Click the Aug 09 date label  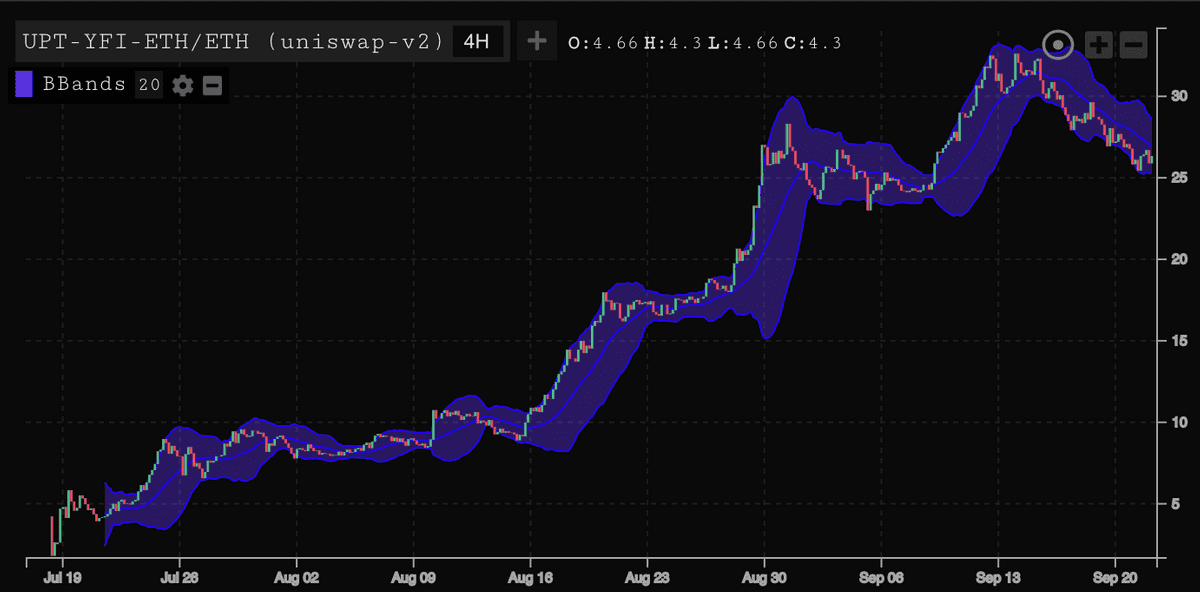[414, 578]
